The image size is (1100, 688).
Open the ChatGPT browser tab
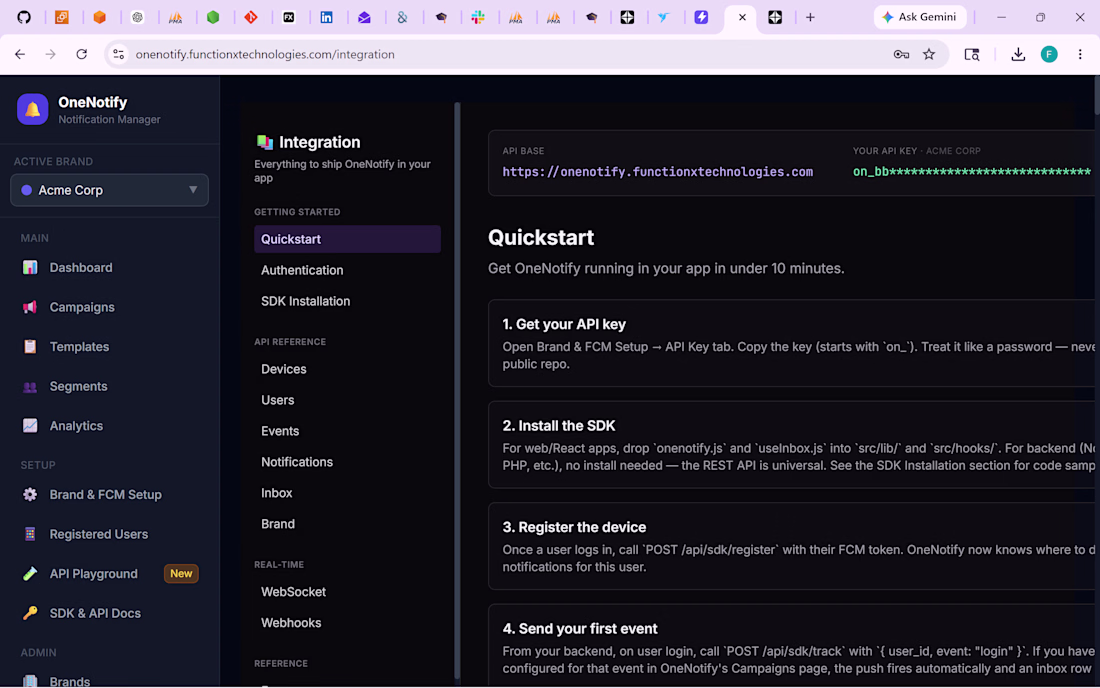tap(138, 18)
